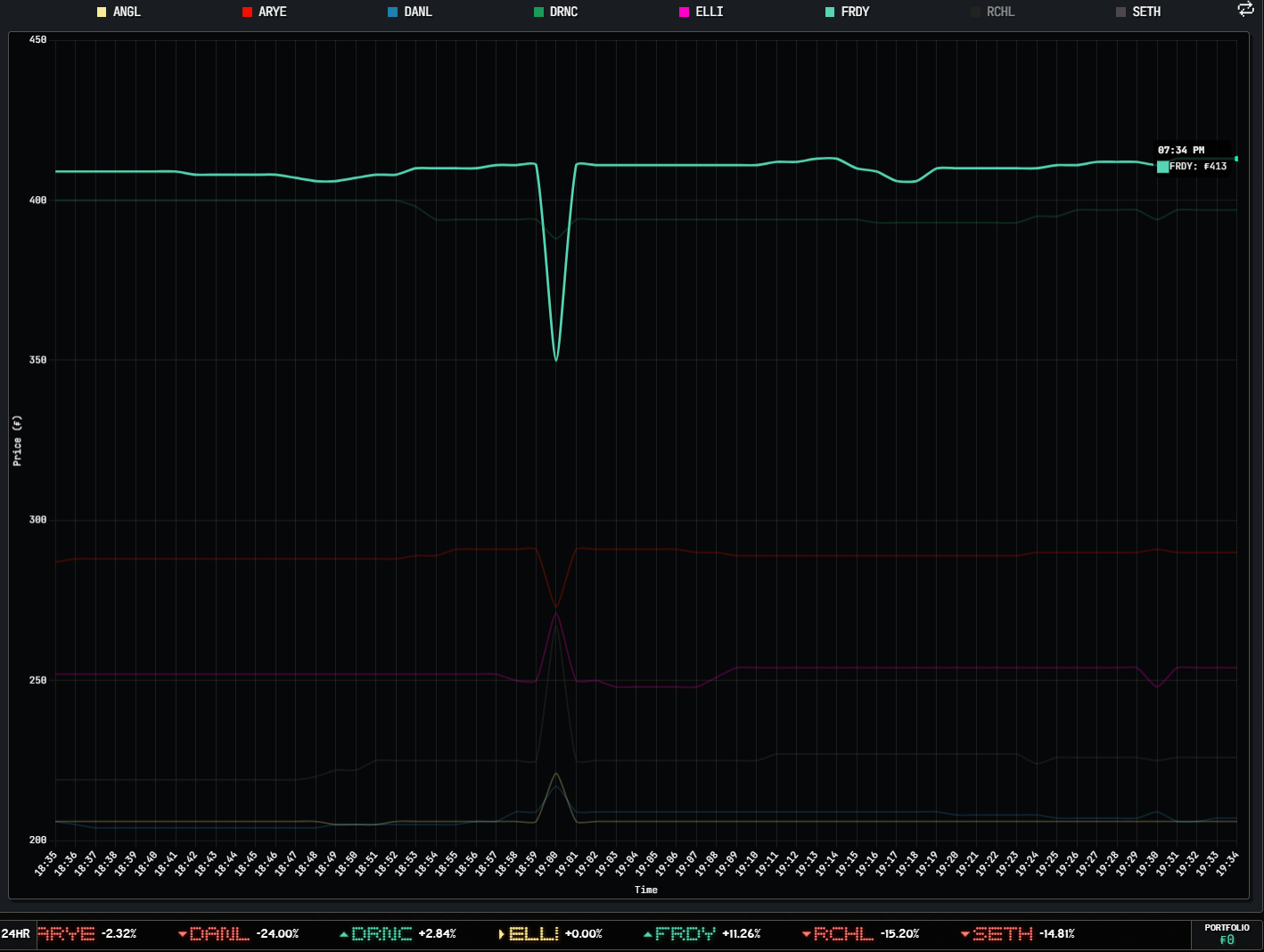Click the red down arrow beside DANL ticker
Screen dimensions: 1264x952
coord(182,934)
